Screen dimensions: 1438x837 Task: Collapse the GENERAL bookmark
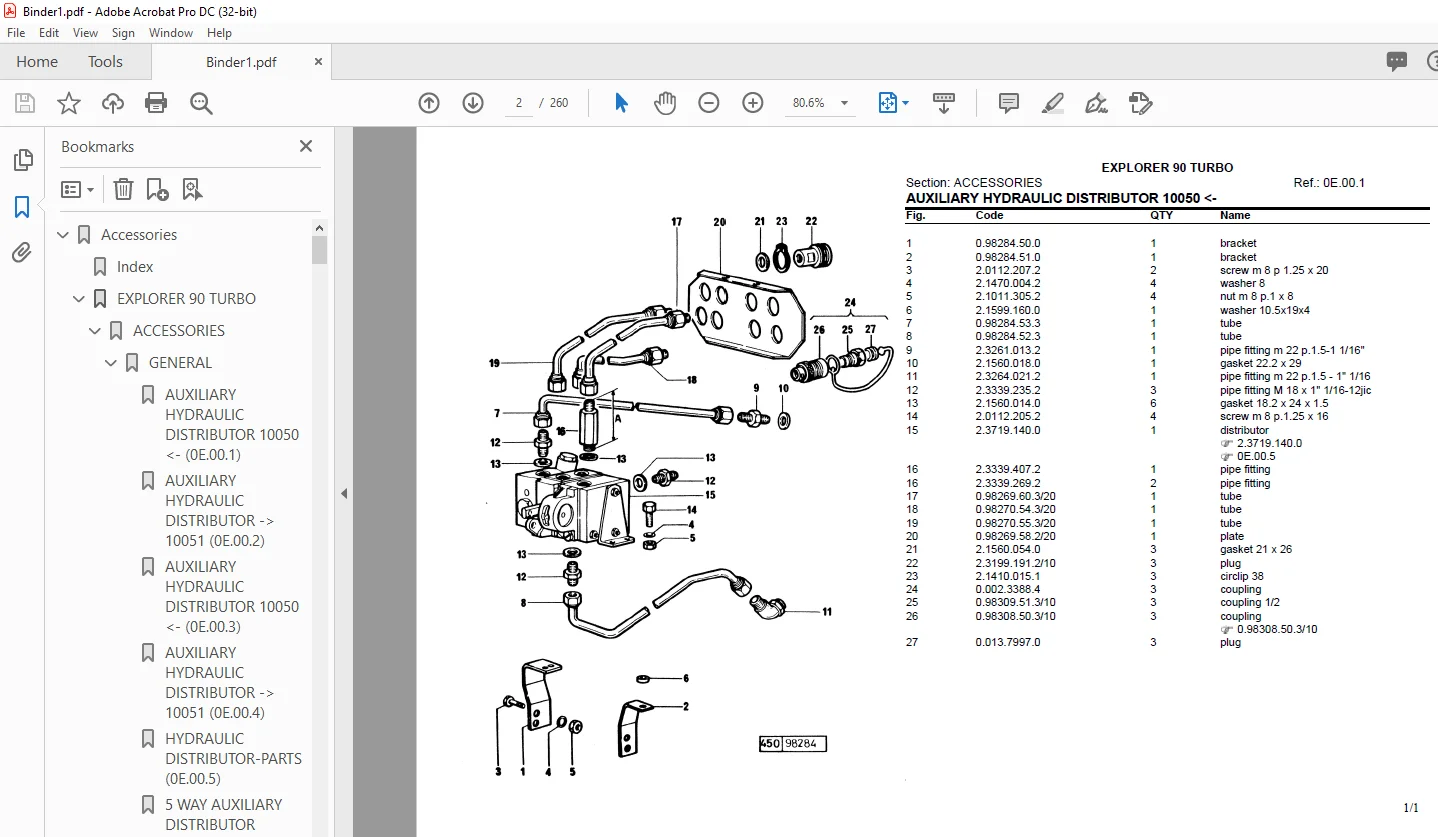click(112, 363)
